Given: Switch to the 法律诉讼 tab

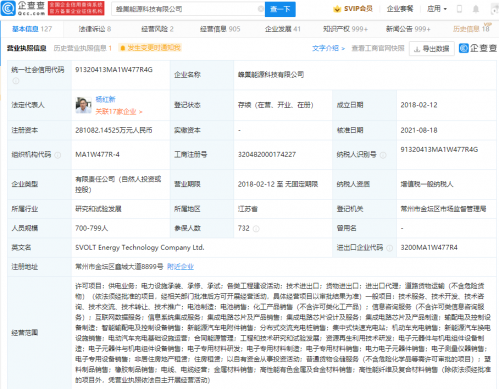Looking at the screenshot, I should [x=95, y=29].
